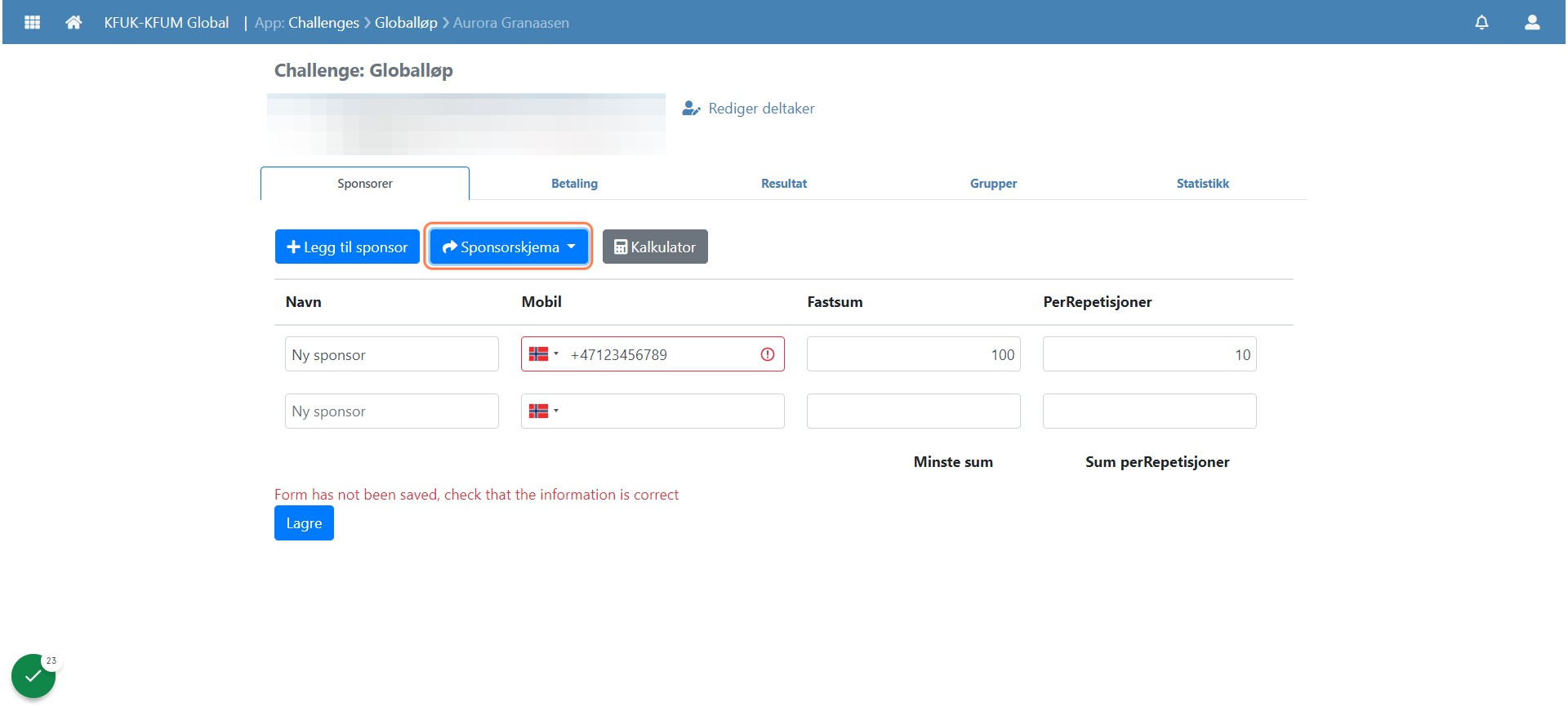Click the Minste sum label
This screenshot has width=1568, height=707.
click(953, 462)
